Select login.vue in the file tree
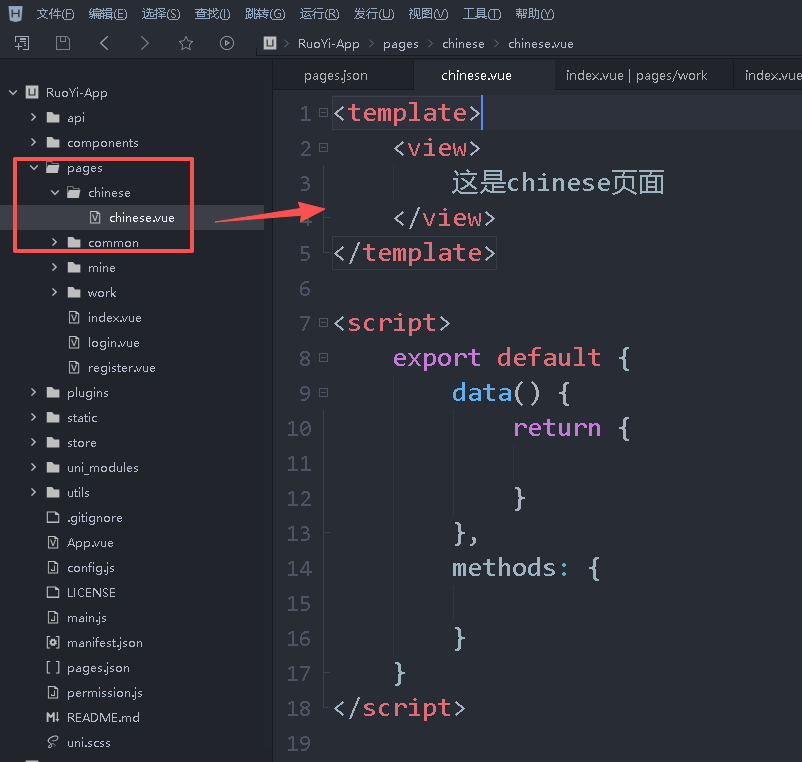802x762 pixels. click(113, 343)
